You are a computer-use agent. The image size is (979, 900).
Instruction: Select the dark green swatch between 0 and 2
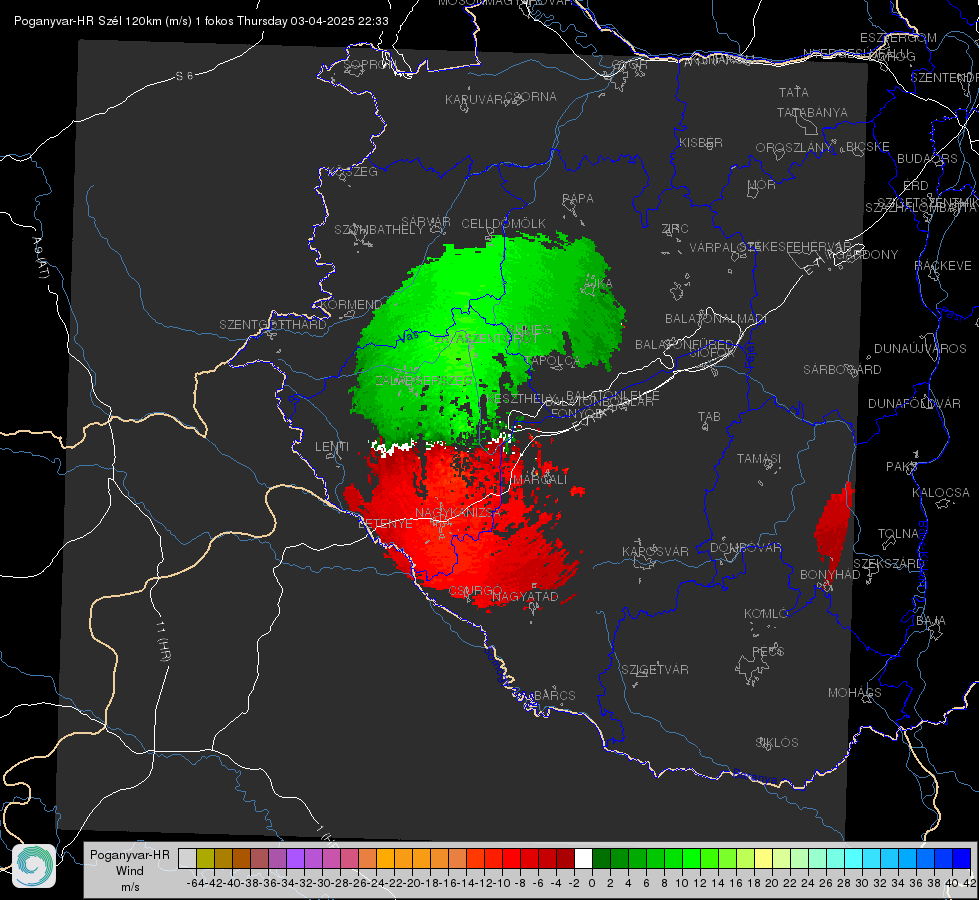[x=601, y=858]
